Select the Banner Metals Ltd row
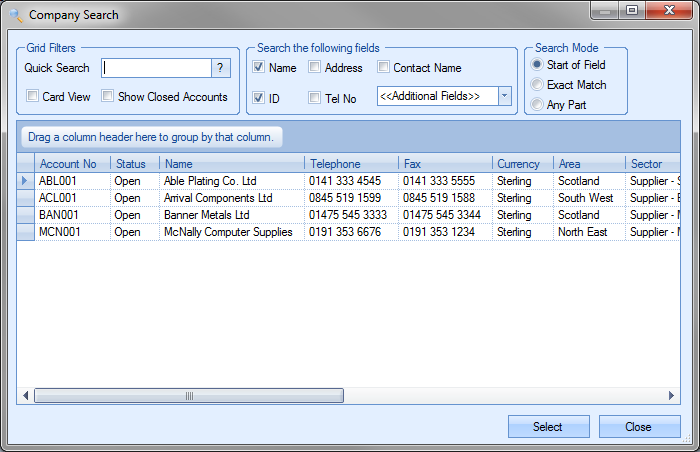700x452 pixels. 205,215
